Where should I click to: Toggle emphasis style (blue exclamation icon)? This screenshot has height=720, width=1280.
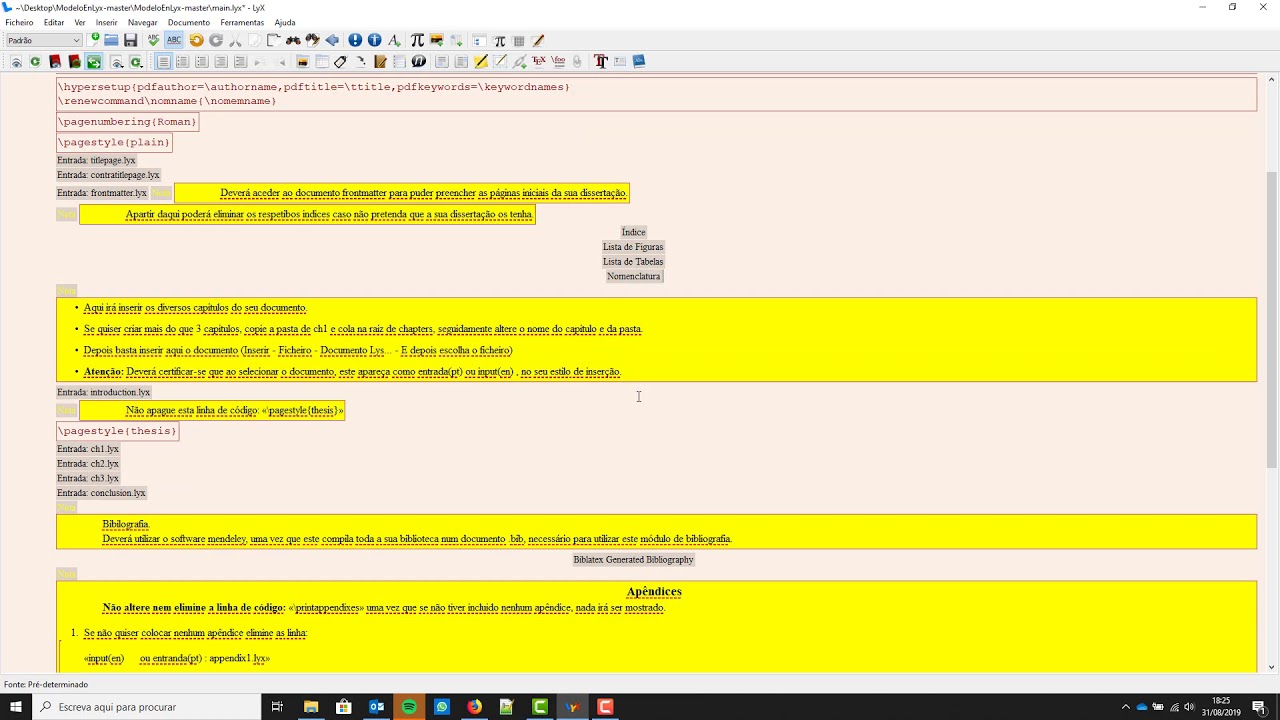pyautogui.click(x=355, y=40)
